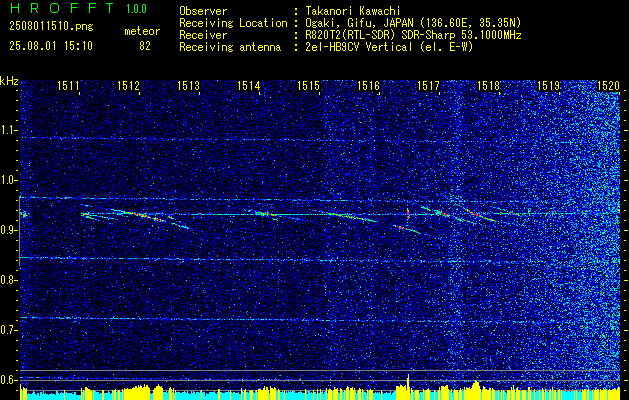Click the Observer label
Image resolution: width=629 pixels, height=400 pixels.
coord(203,11)
